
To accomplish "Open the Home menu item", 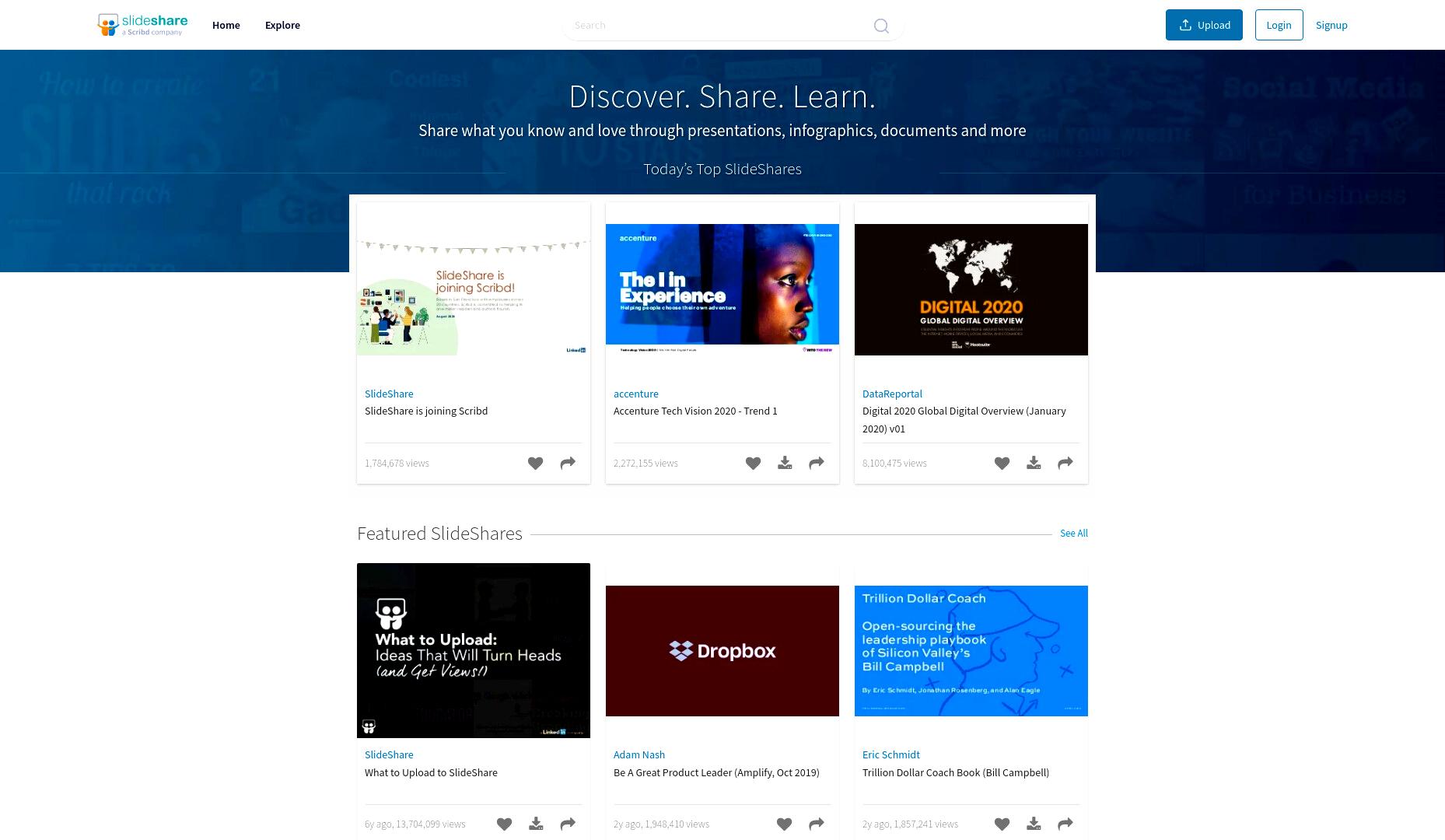I will (x=226, y=25).
